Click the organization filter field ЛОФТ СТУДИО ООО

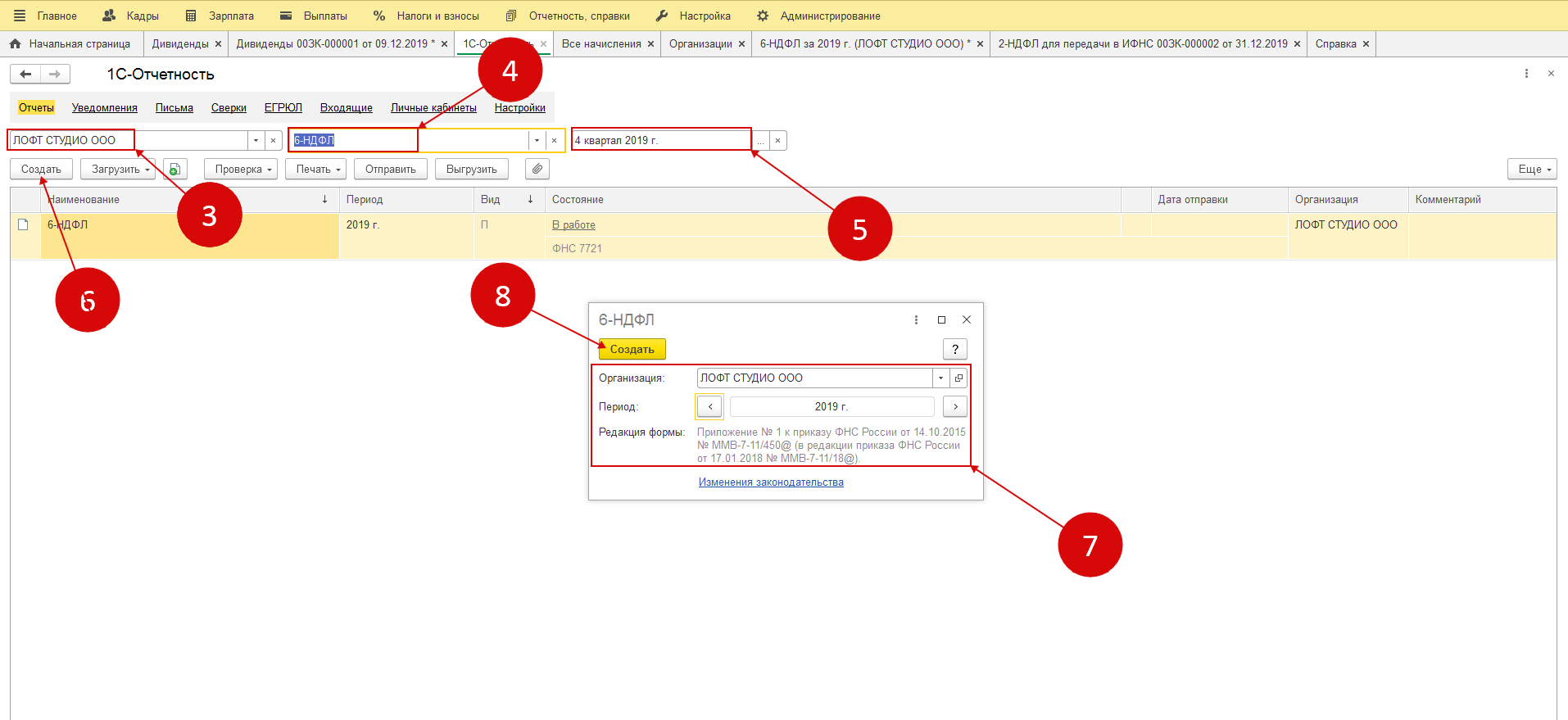tap(128, 140)
